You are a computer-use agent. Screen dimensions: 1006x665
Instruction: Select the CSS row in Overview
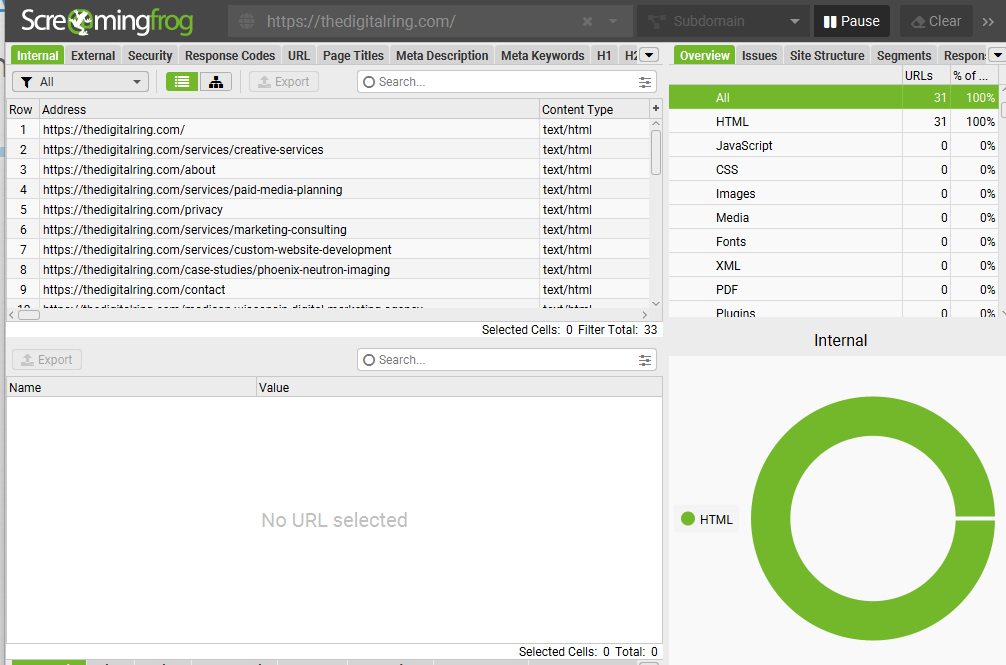[x=833, y=170]
